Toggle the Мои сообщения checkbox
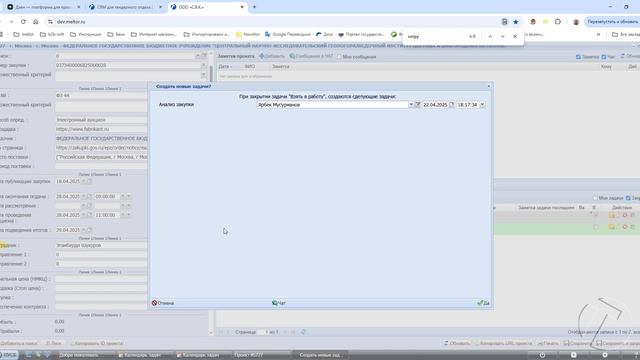640x360 pixels. point(339,57)
